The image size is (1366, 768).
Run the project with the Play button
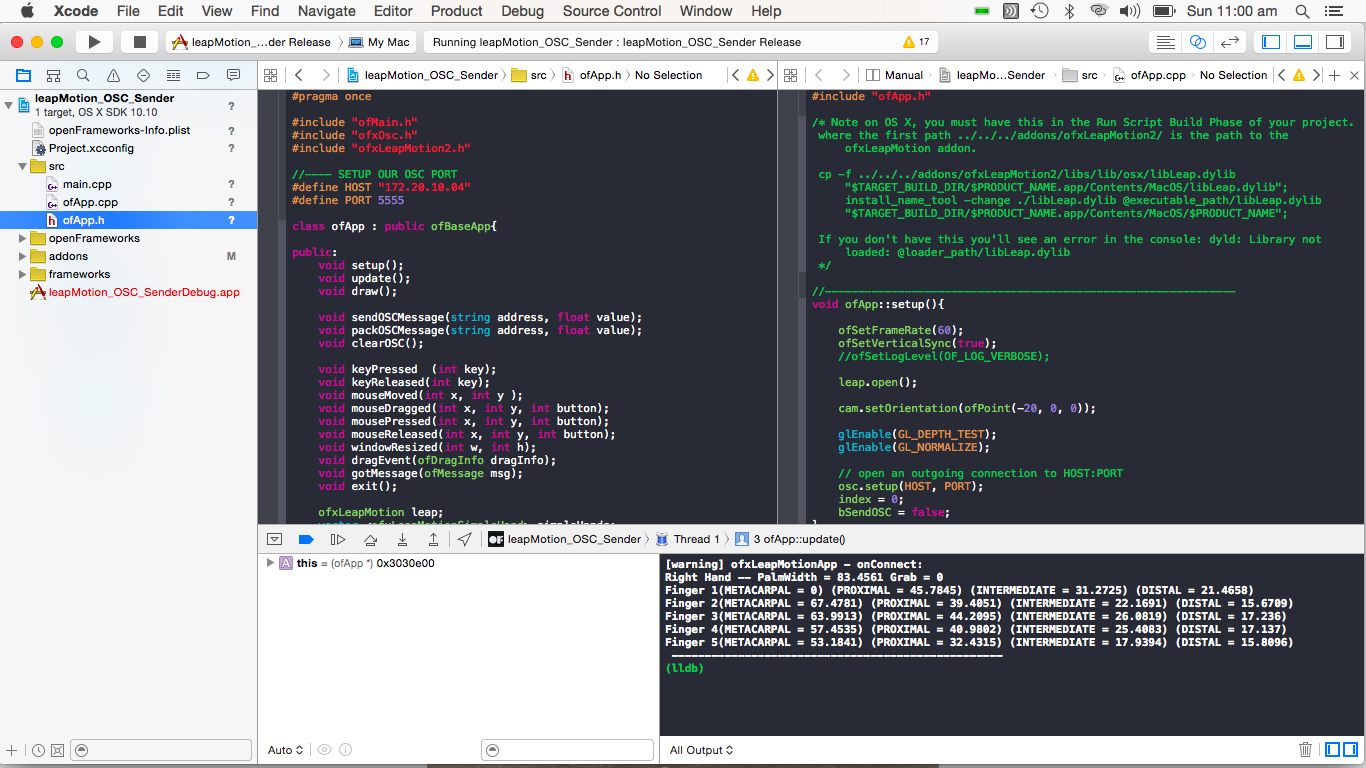point(94,42)
